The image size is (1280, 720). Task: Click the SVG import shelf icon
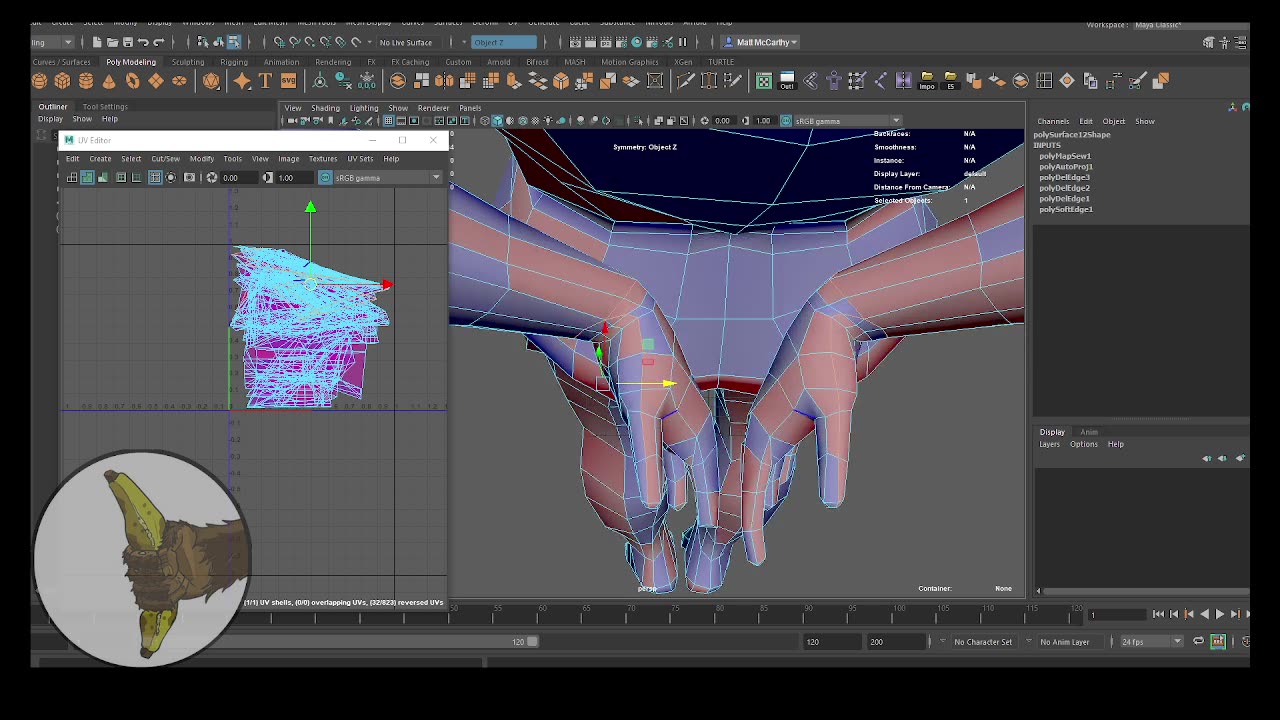[288, 81]
